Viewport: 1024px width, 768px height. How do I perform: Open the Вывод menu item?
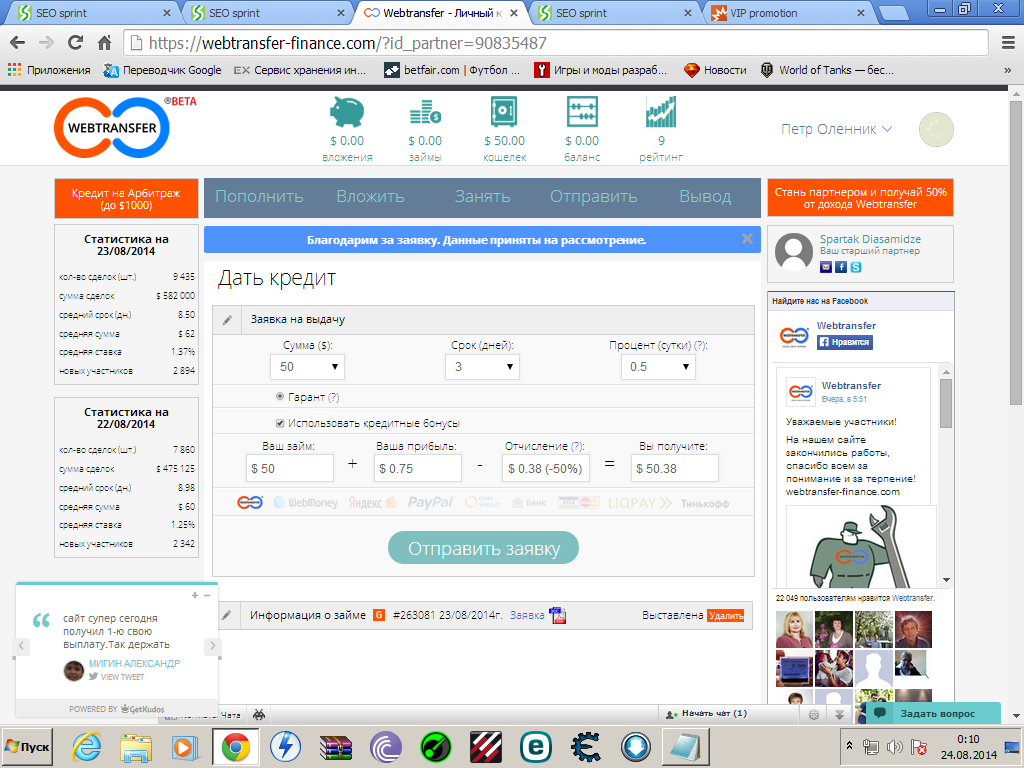[x=705, y=197]
